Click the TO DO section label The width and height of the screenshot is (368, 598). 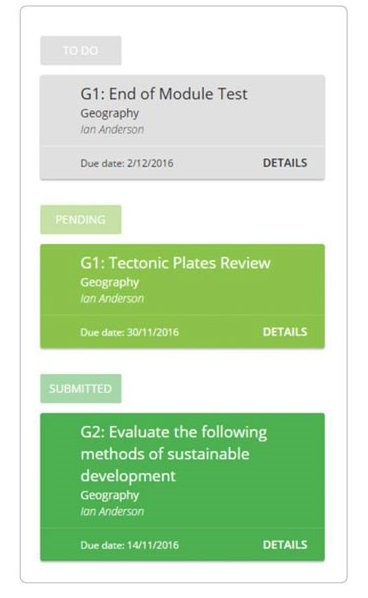point(81,50)
